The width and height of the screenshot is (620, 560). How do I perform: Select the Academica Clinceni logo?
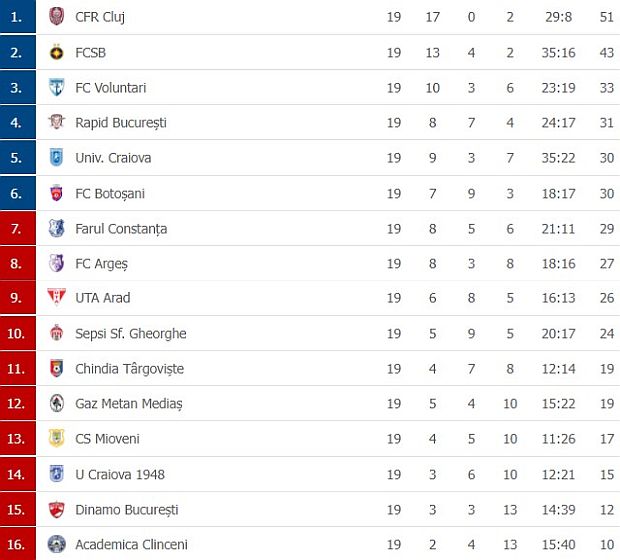tap(57, 544)
